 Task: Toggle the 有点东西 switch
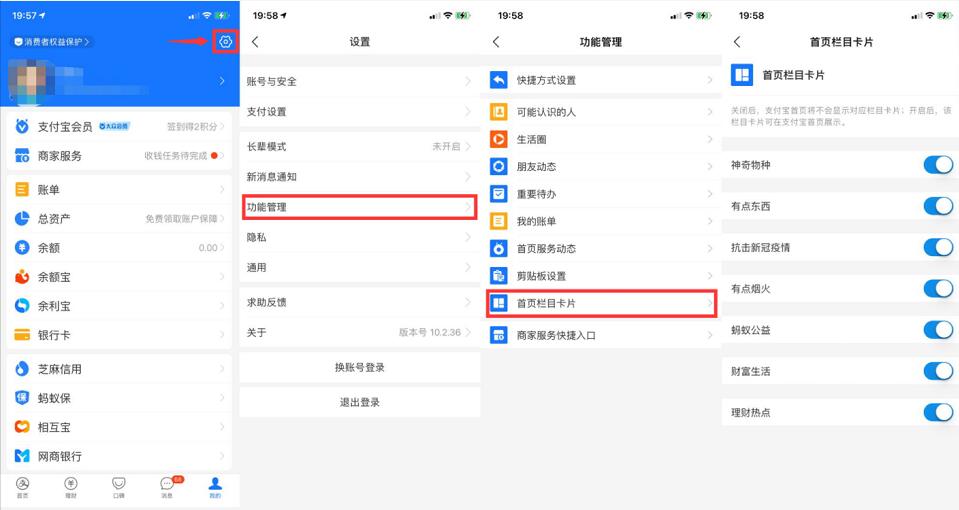click(x=938, y=206)
